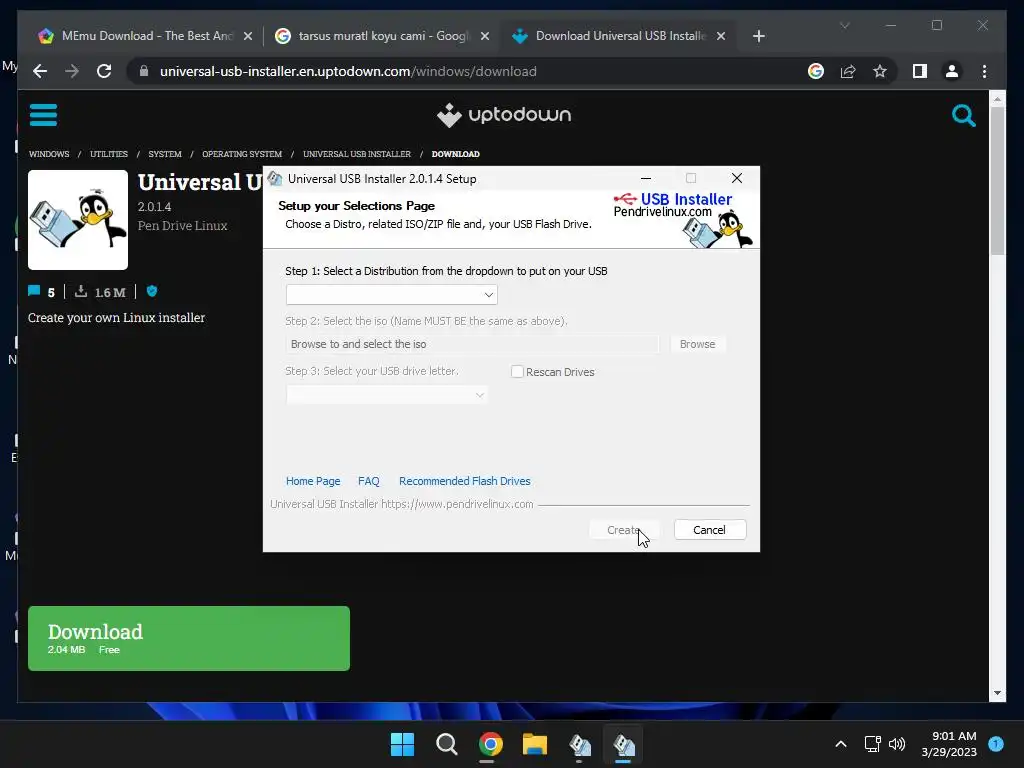
Task: Click the Pen Drive Linux developer text
Action: click(x=182, y=226)
